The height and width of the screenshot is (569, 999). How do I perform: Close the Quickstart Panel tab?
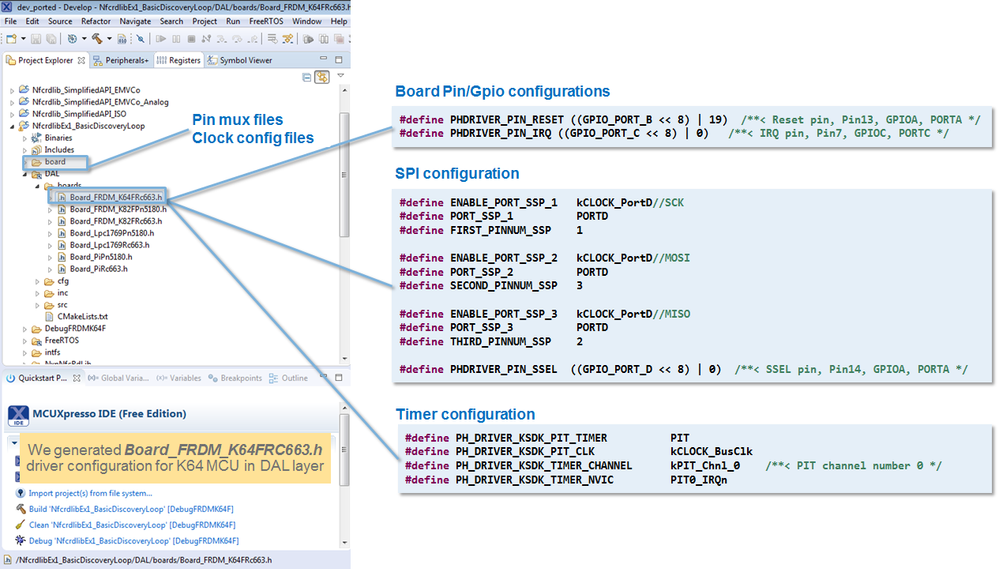[76, 378]
